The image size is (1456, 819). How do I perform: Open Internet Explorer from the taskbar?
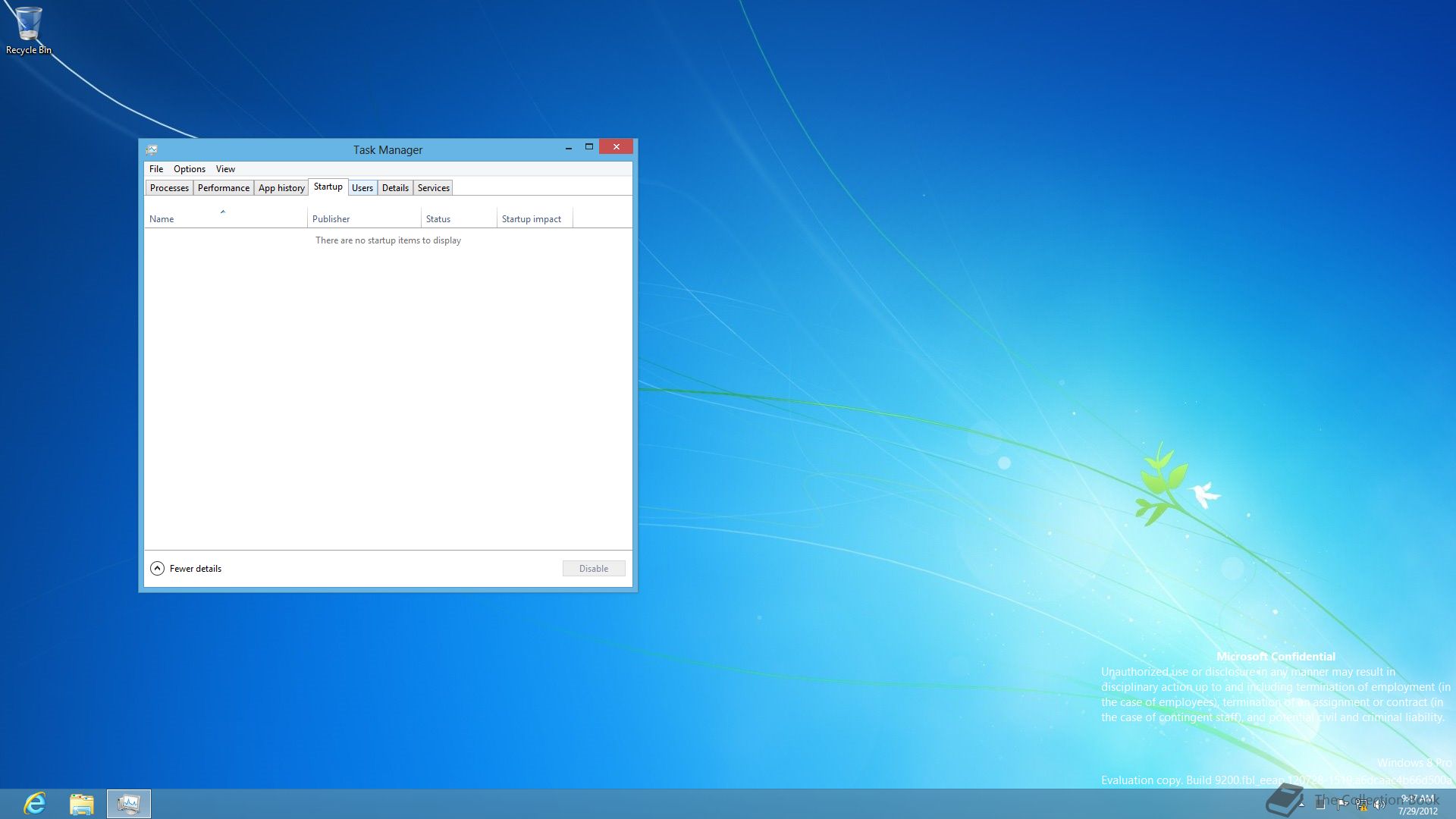pyautogui.click(x=35, y=803)
